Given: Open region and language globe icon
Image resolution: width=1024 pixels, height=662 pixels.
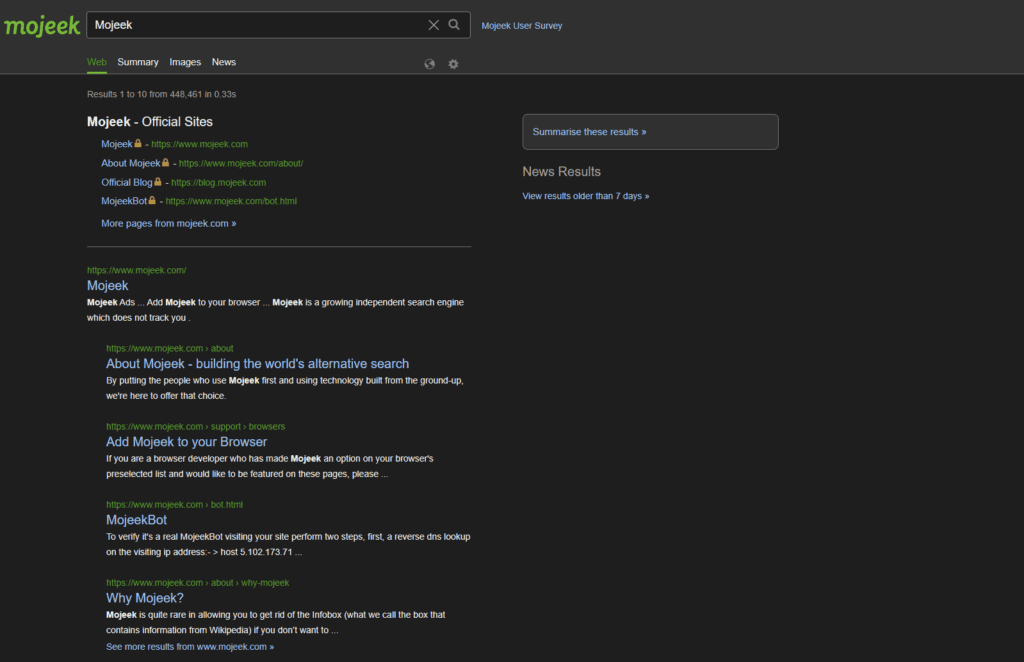Looking at the screenshot, I should (430, 64).
